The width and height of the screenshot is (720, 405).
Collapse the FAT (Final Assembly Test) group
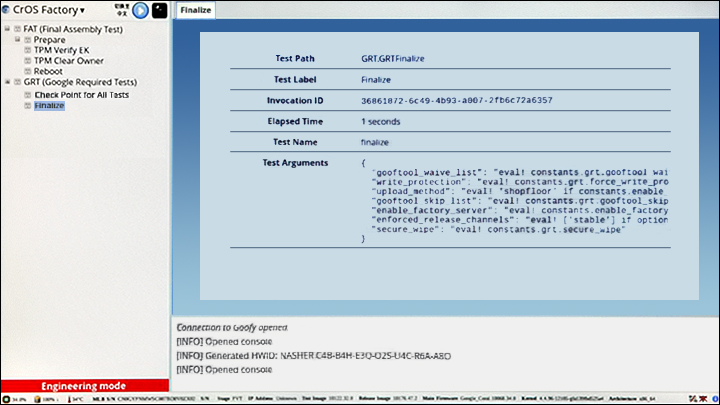click(7, 28)
